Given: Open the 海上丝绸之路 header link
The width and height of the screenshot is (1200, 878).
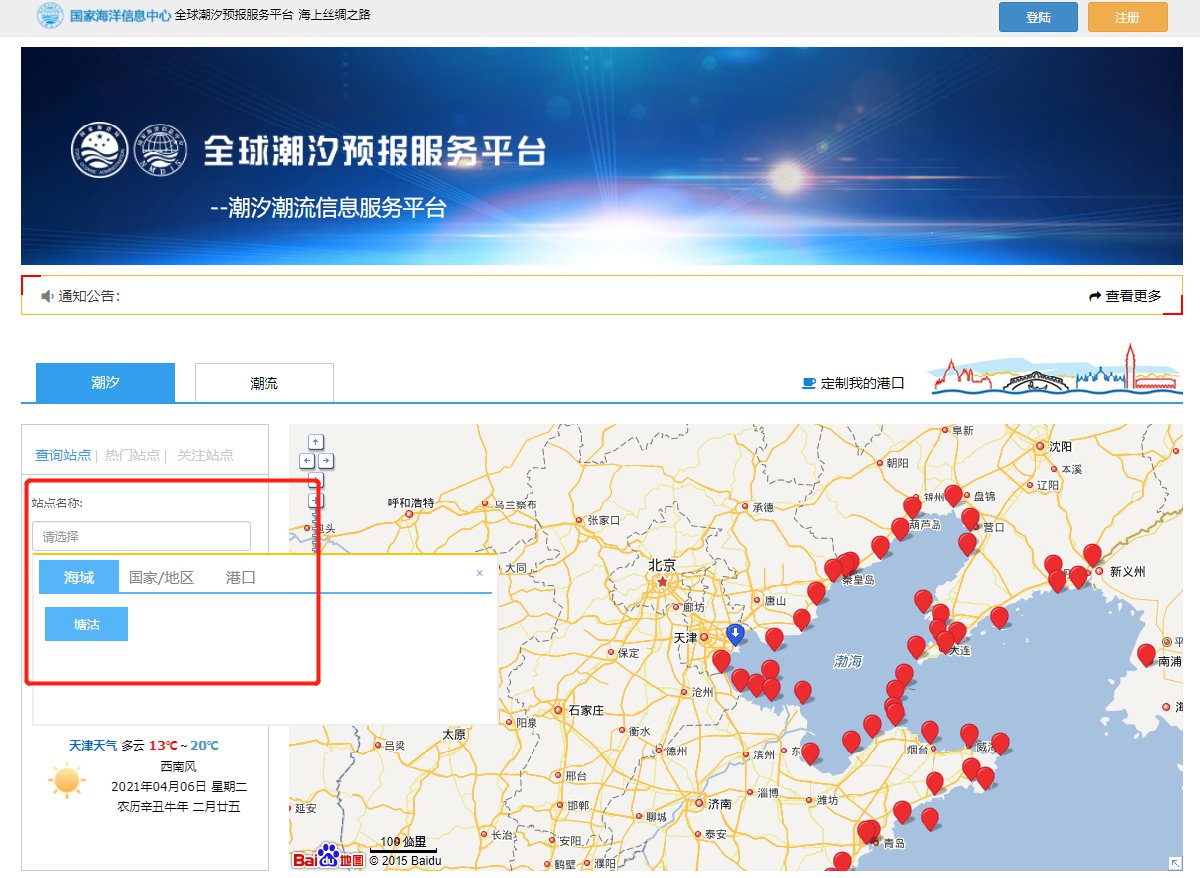Looking at the screenshot, I should click(335, 15).
